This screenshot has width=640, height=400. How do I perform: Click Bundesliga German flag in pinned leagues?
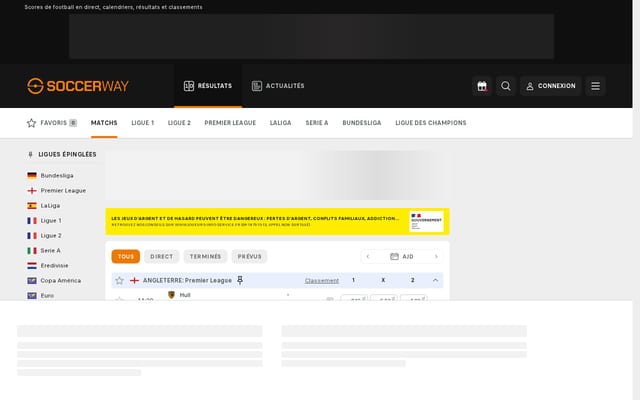32,176
